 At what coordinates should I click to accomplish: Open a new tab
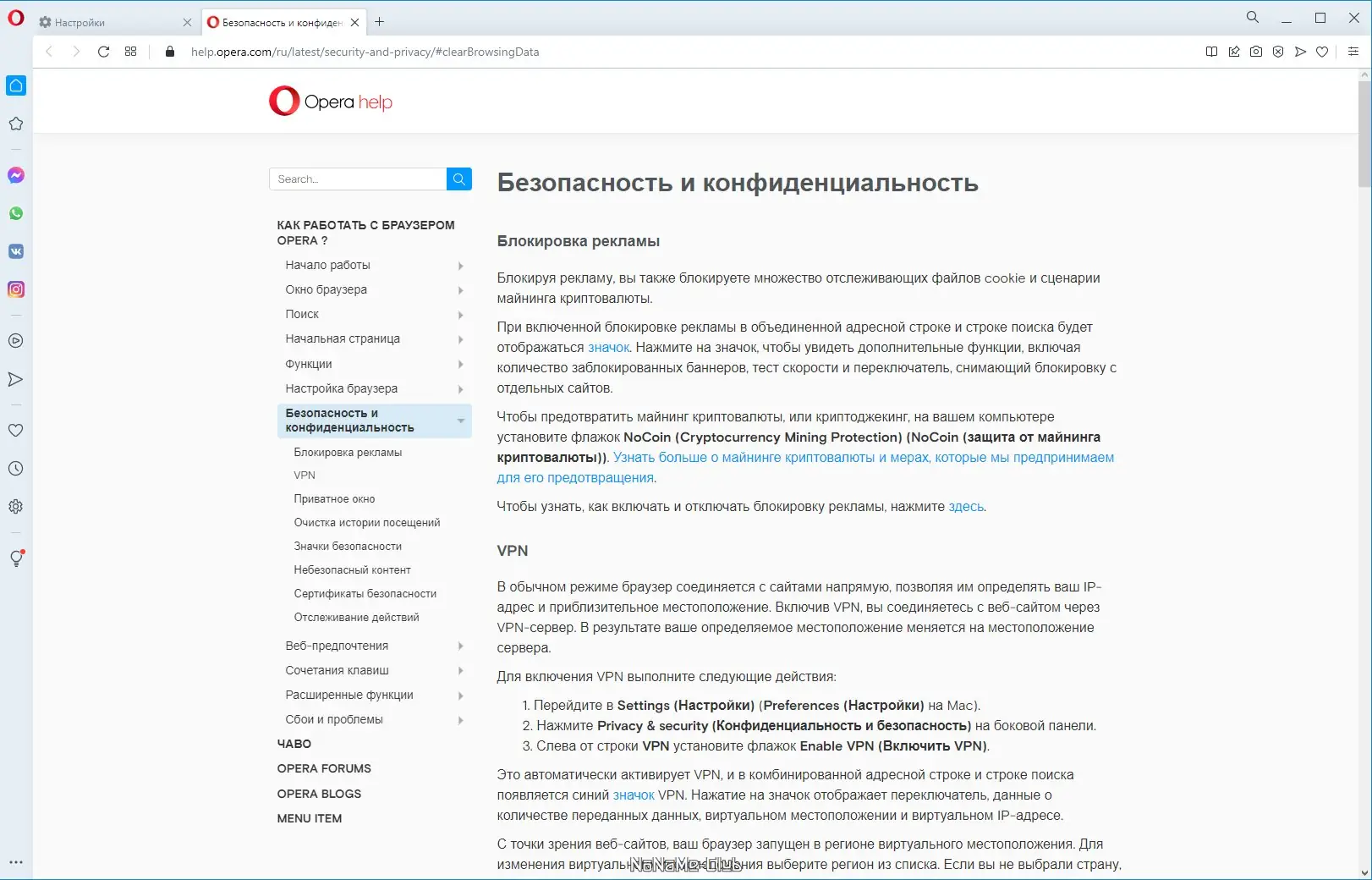point(380,22)
